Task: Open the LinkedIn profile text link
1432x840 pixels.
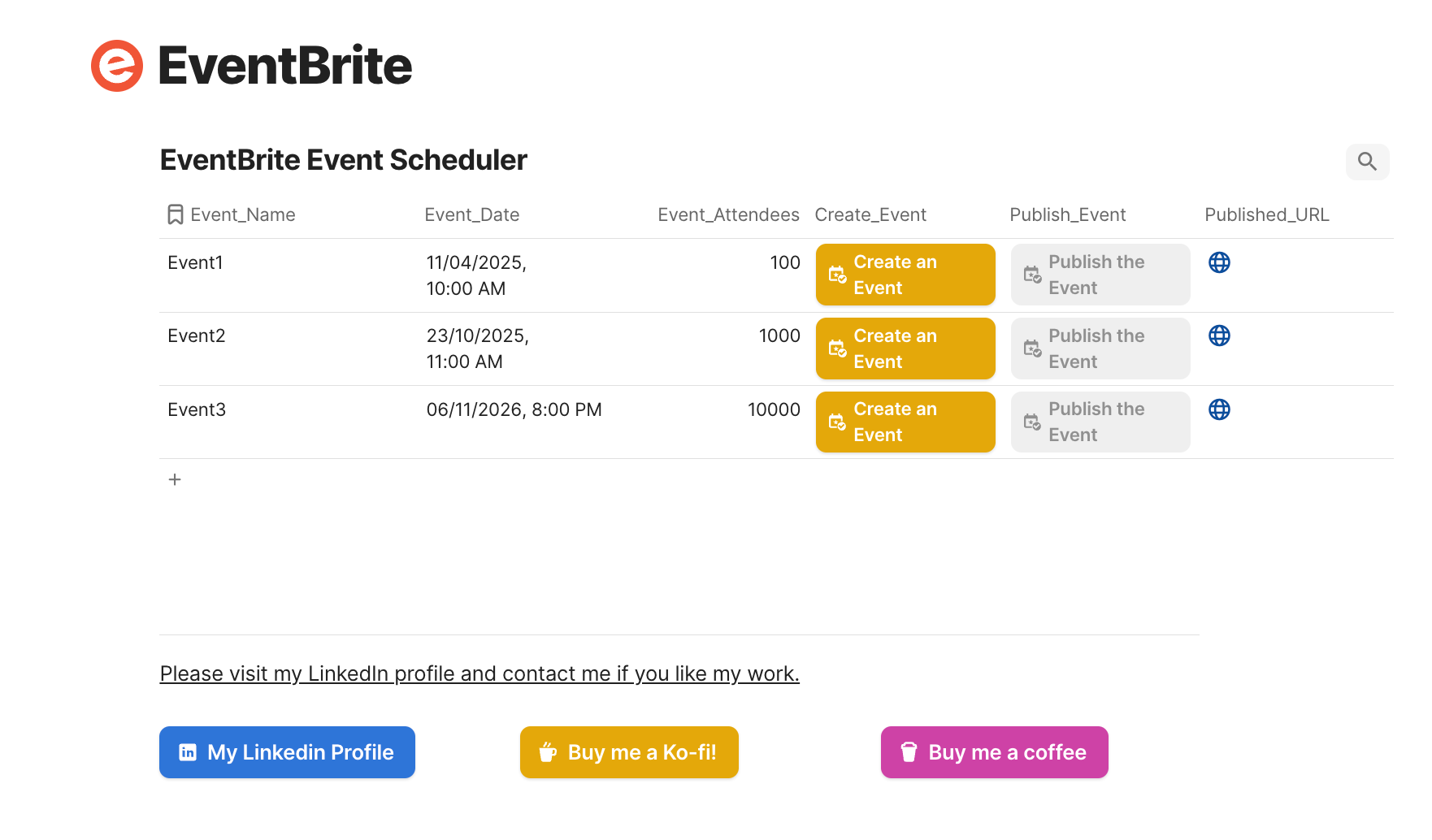Action: pos(480,673)
